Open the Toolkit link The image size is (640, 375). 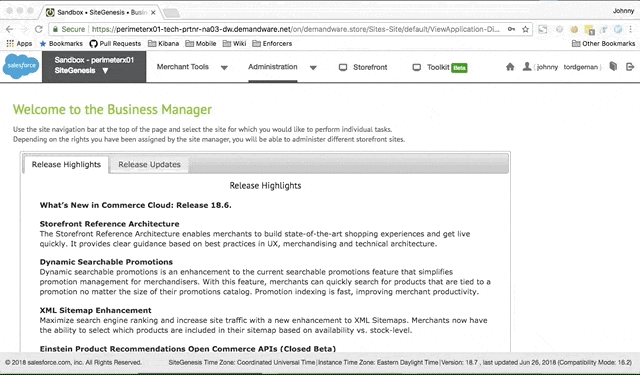[x=438, y=67]
